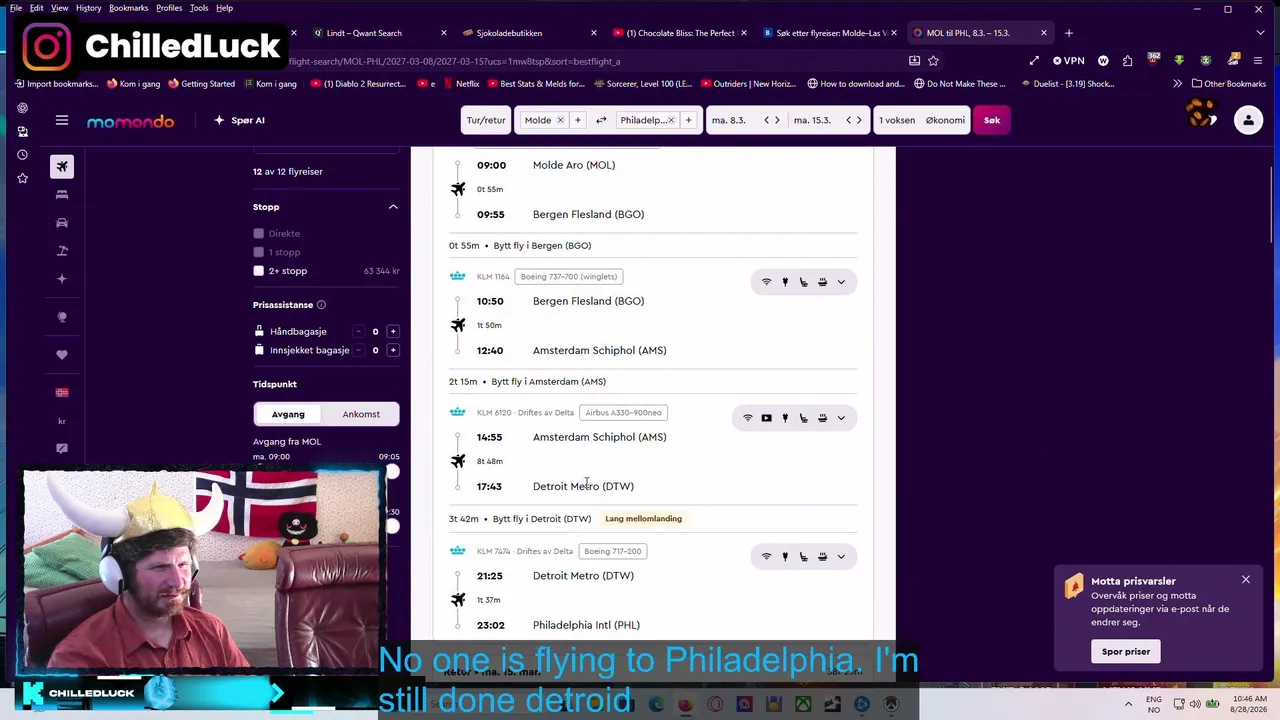
Task: Collapse the Stopp filter section
Action: pos(393,207)
